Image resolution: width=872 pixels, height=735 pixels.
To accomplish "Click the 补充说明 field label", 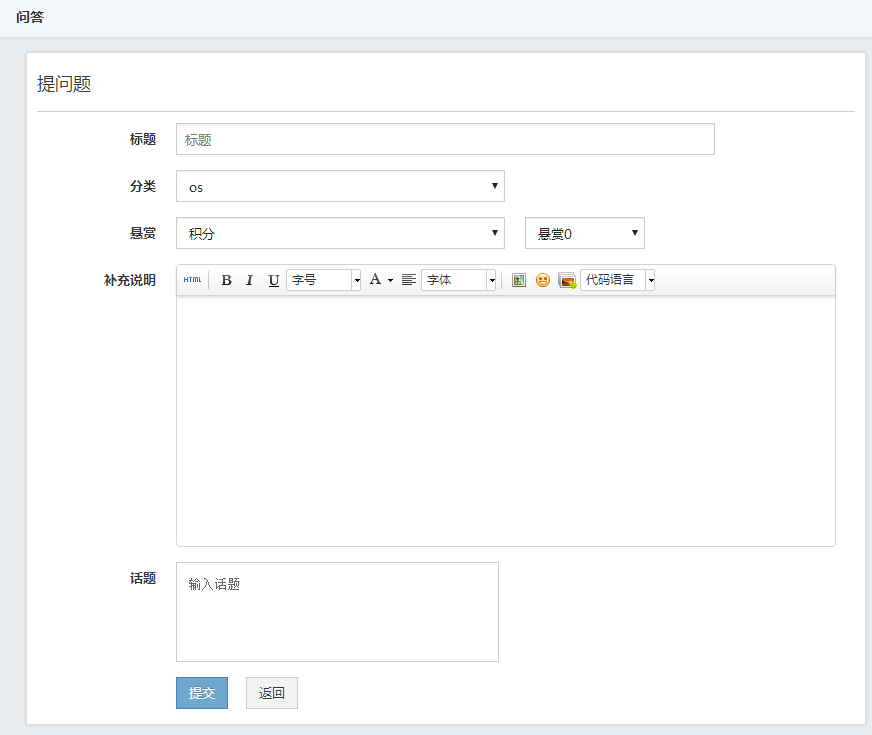I will point(130,280).
